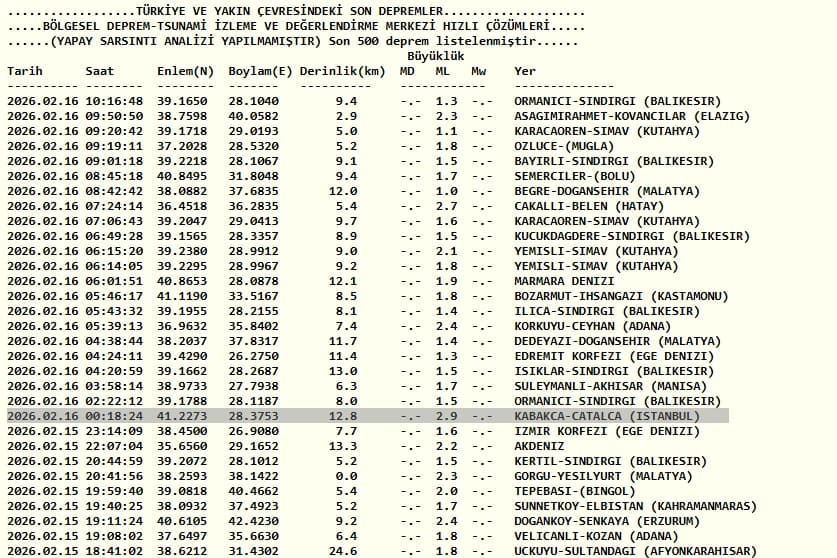Click the EDREMIT KORFEZI (EGE DENIZI) entry
Viewport: 837px width, 558px height.
pos(614,356)
